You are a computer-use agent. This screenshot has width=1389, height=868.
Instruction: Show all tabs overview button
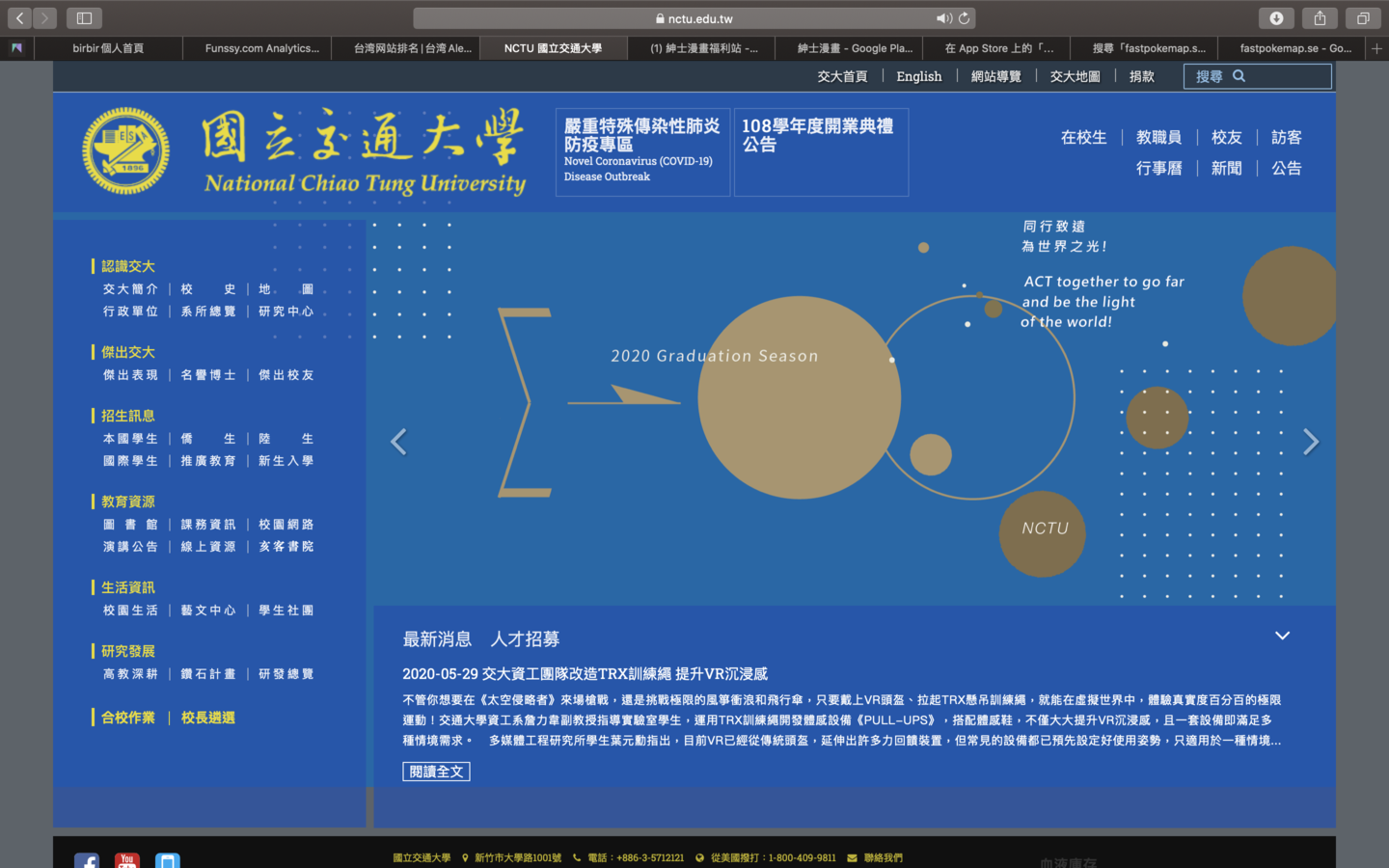click(1363, 18)
